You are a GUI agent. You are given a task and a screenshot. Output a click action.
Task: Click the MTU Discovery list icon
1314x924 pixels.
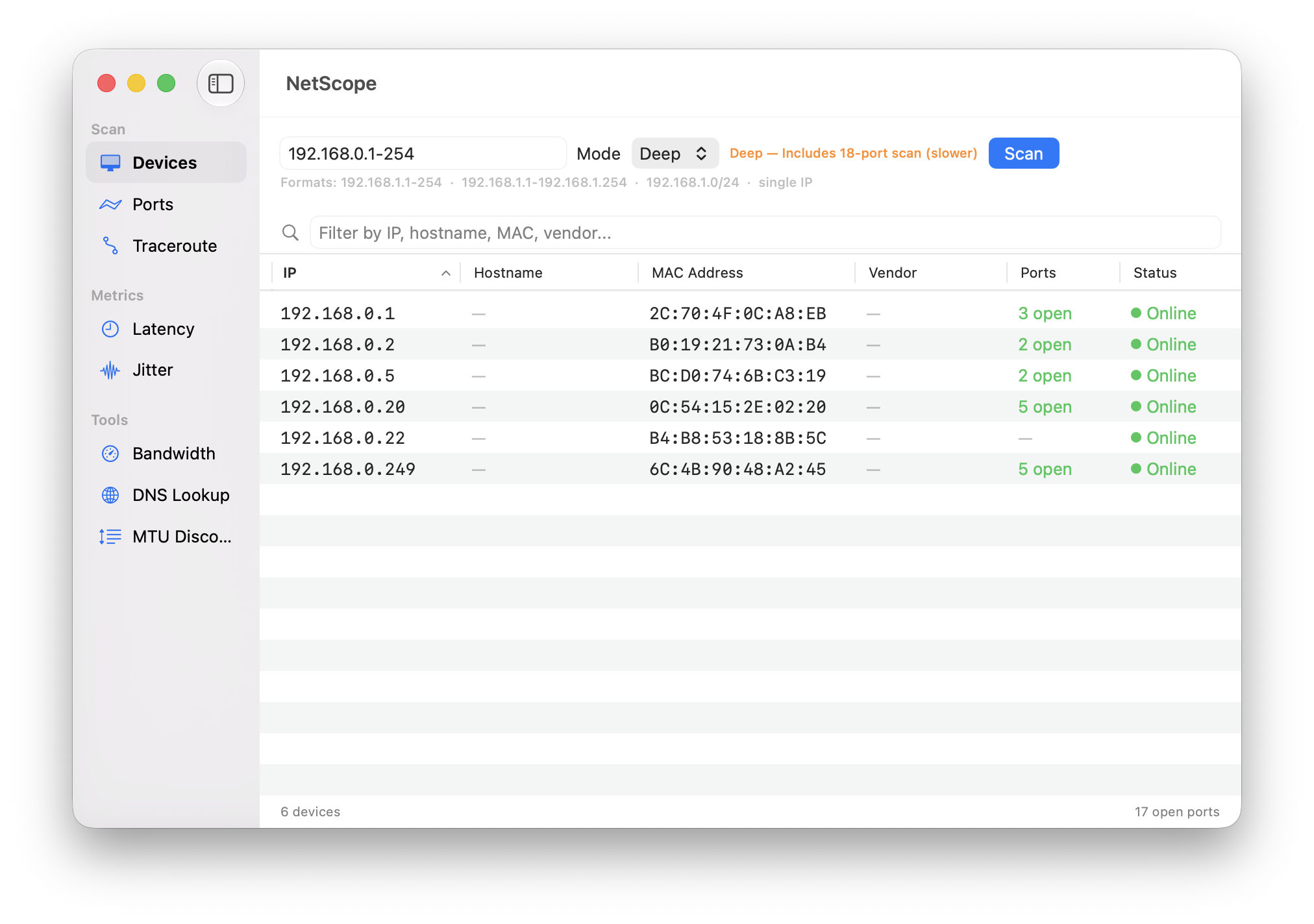click(x=110, y=537)
